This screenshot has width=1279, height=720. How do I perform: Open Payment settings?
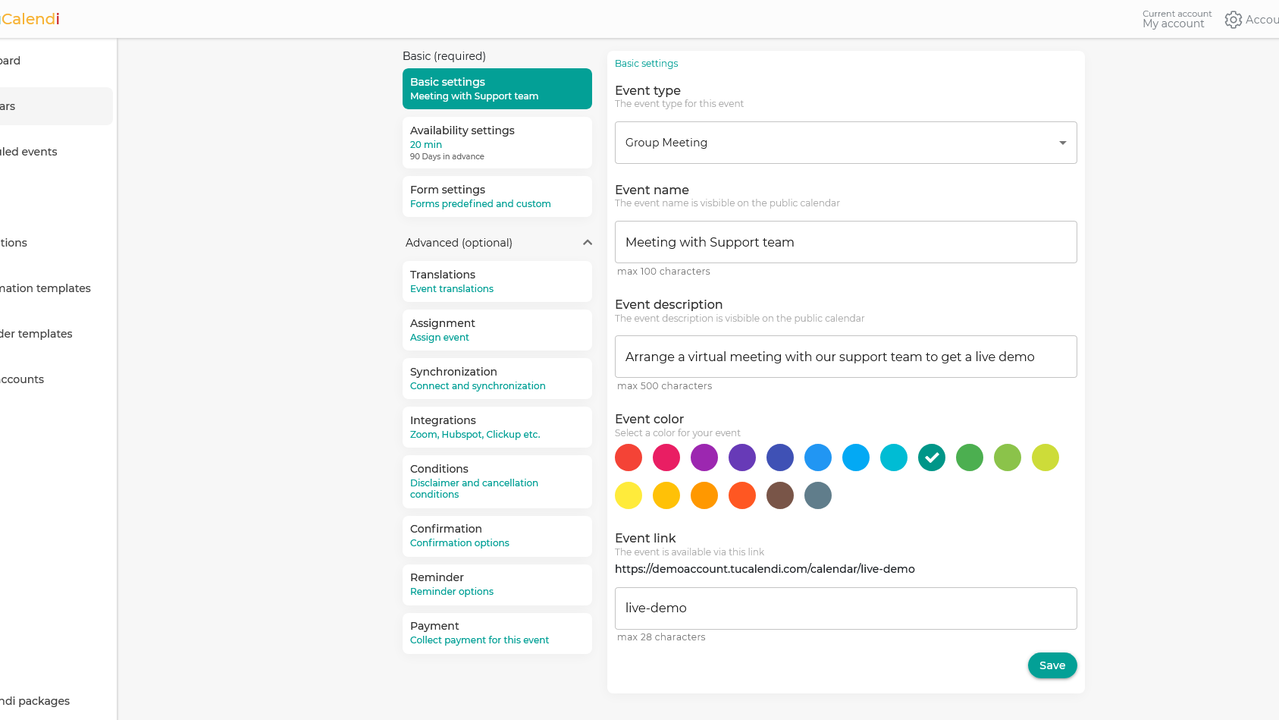497,633
